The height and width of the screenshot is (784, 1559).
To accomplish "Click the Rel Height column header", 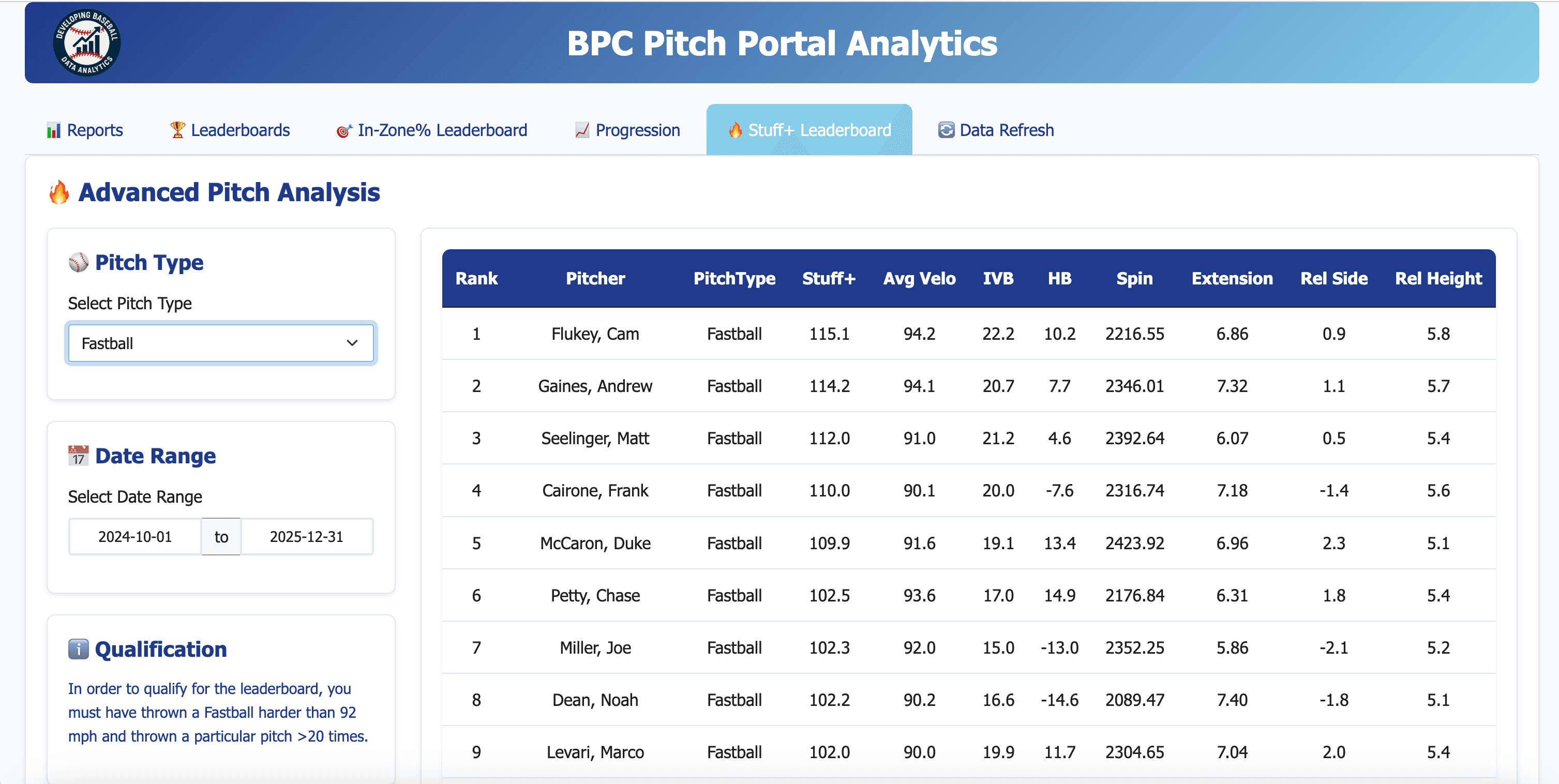I will pos(1438,278).
